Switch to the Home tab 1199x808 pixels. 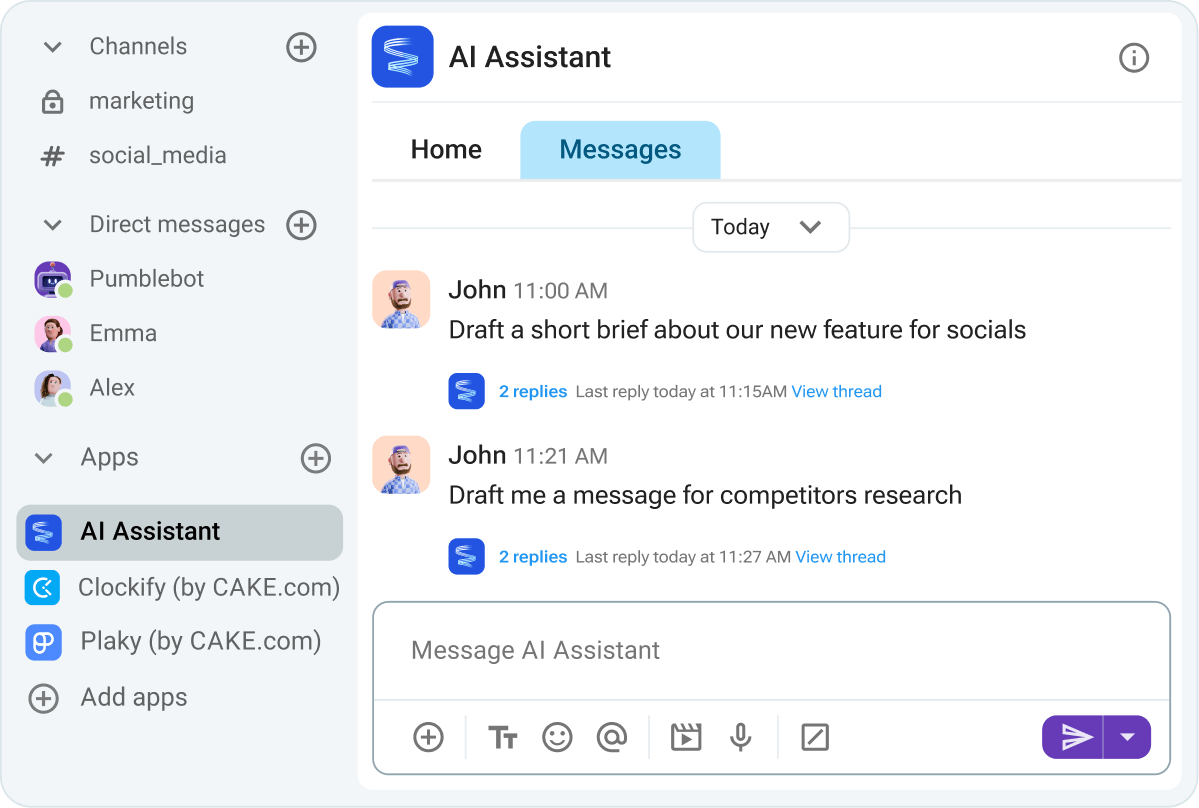pyautogui.click(x=445, y=149)
